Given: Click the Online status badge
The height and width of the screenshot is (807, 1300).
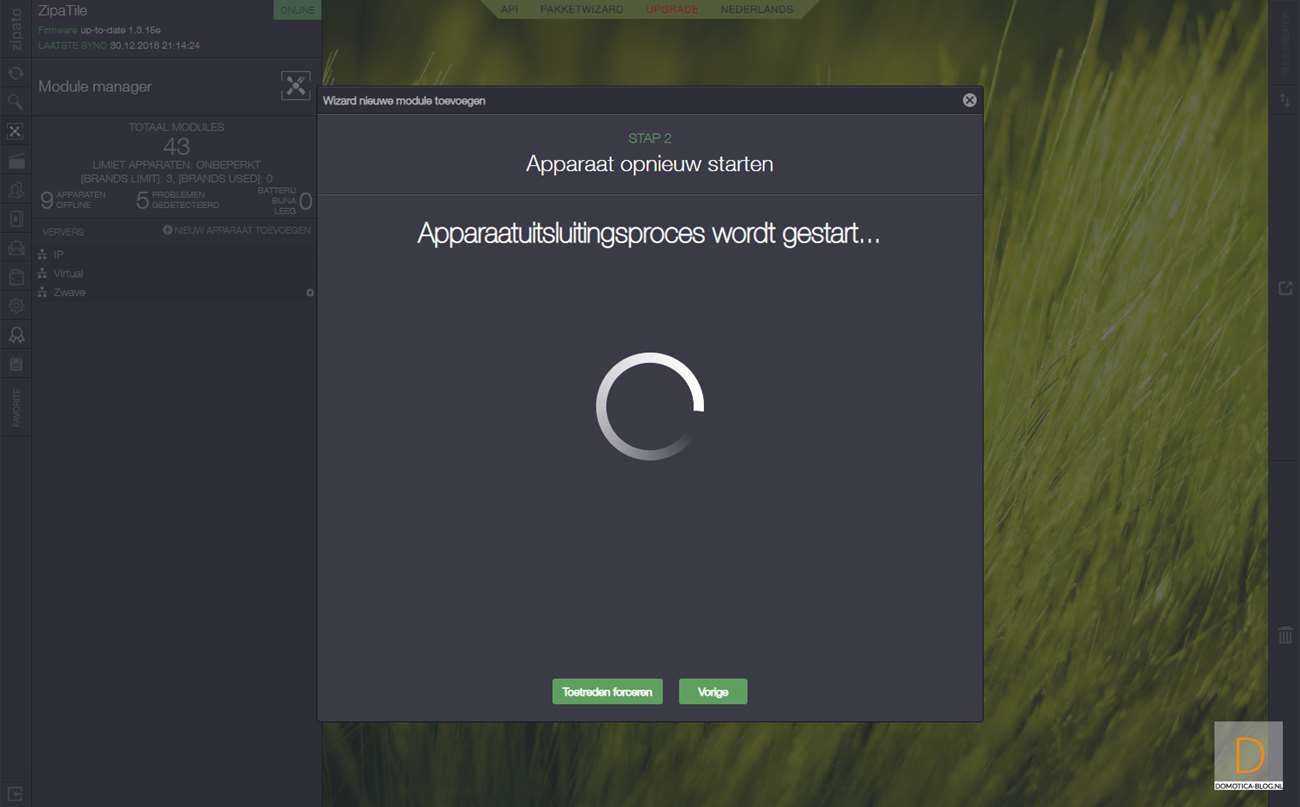Looking at the screenshot, I should point(297,10).
